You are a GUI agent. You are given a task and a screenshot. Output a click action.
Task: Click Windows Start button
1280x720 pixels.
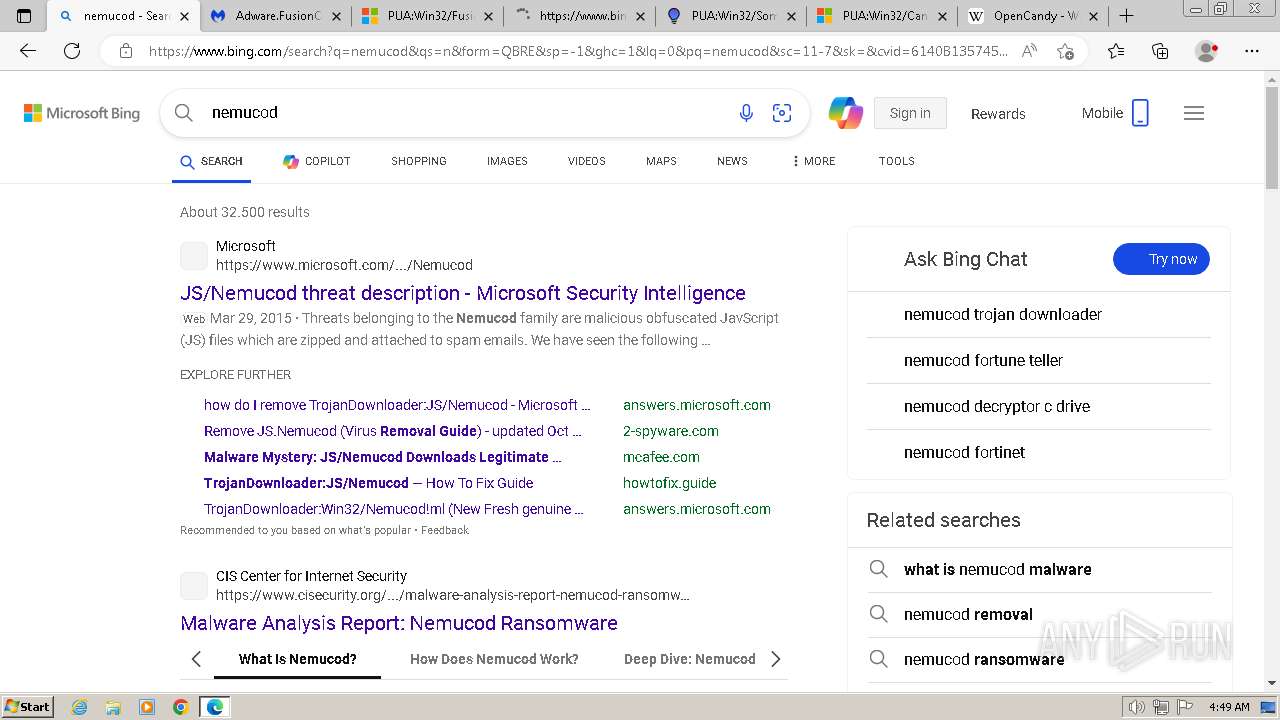[x=27, y=707]
